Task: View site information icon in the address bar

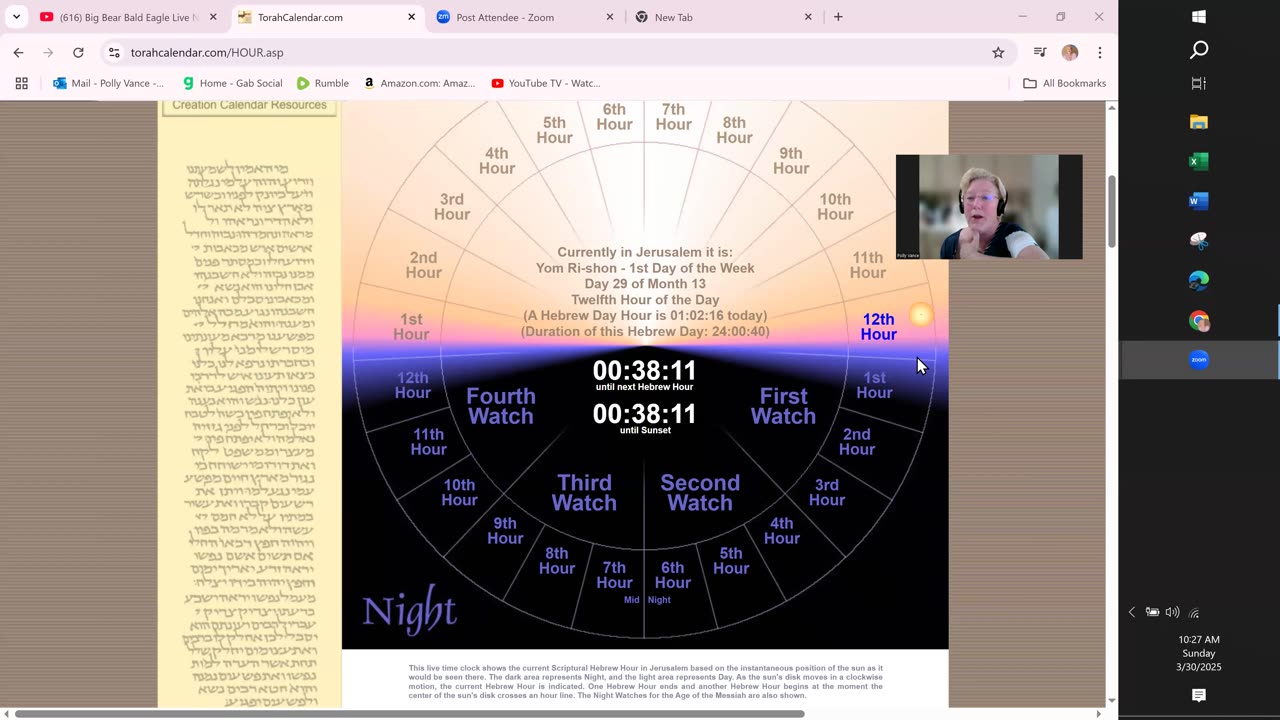Action: (114, 52)
